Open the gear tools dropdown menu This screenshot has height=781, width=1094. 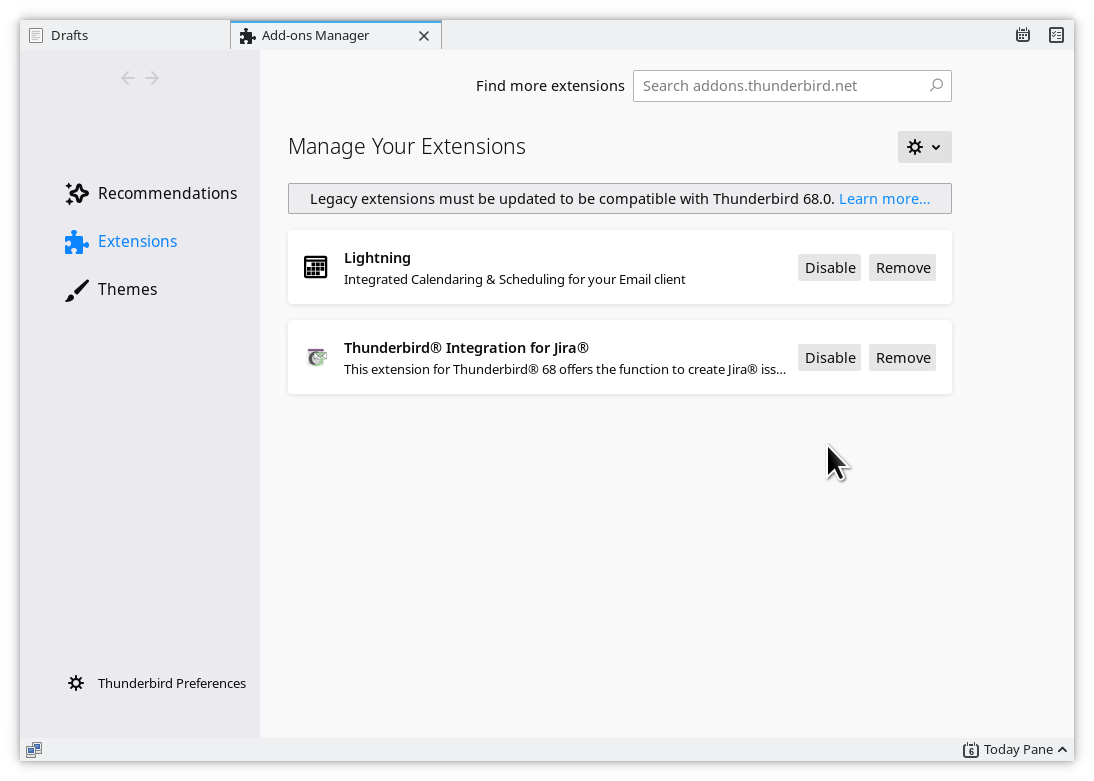pyautogui.click(x=924, y=147)
